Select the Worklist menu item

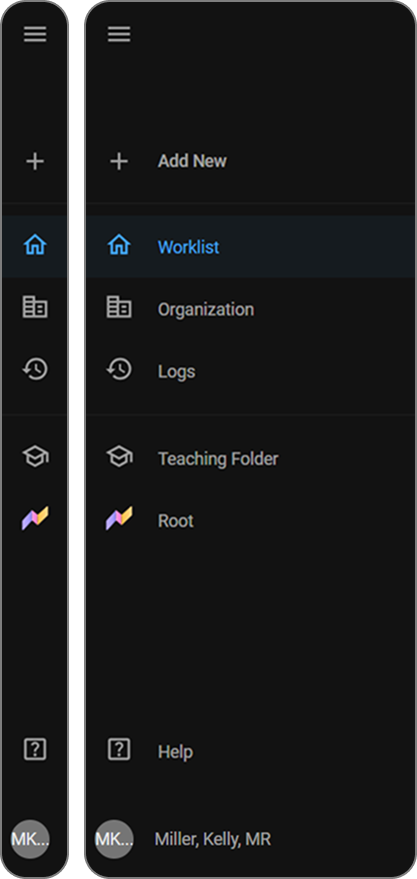[x=251, y=247]
